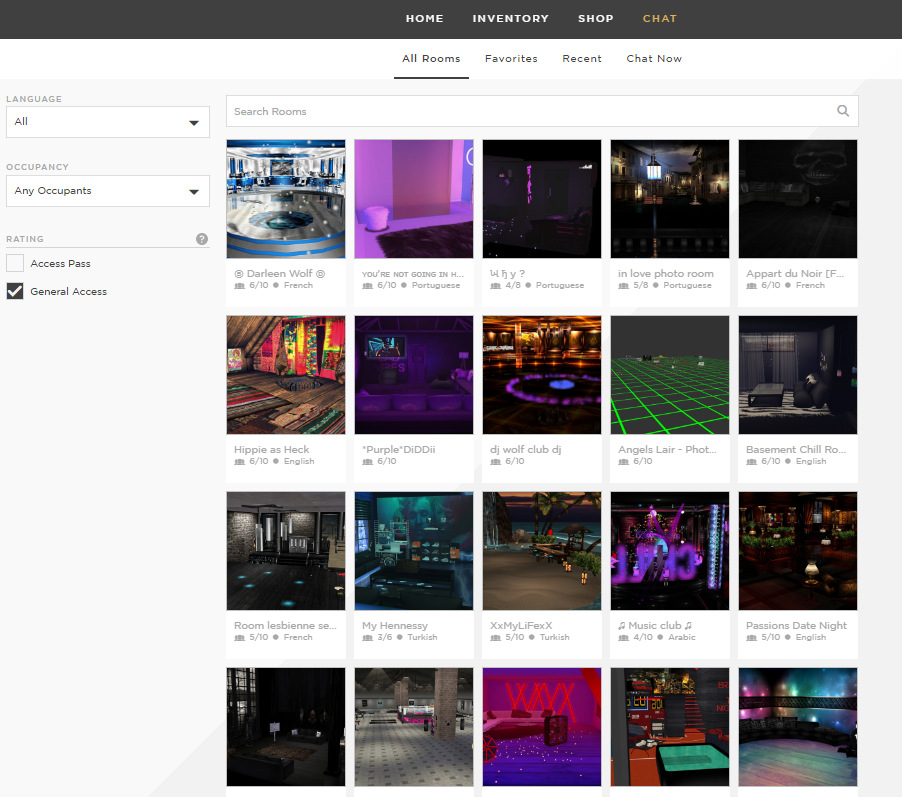Open the *Purple*DiDDii room thumbnail
The image size is (902, 797).
tap(414, 375)
